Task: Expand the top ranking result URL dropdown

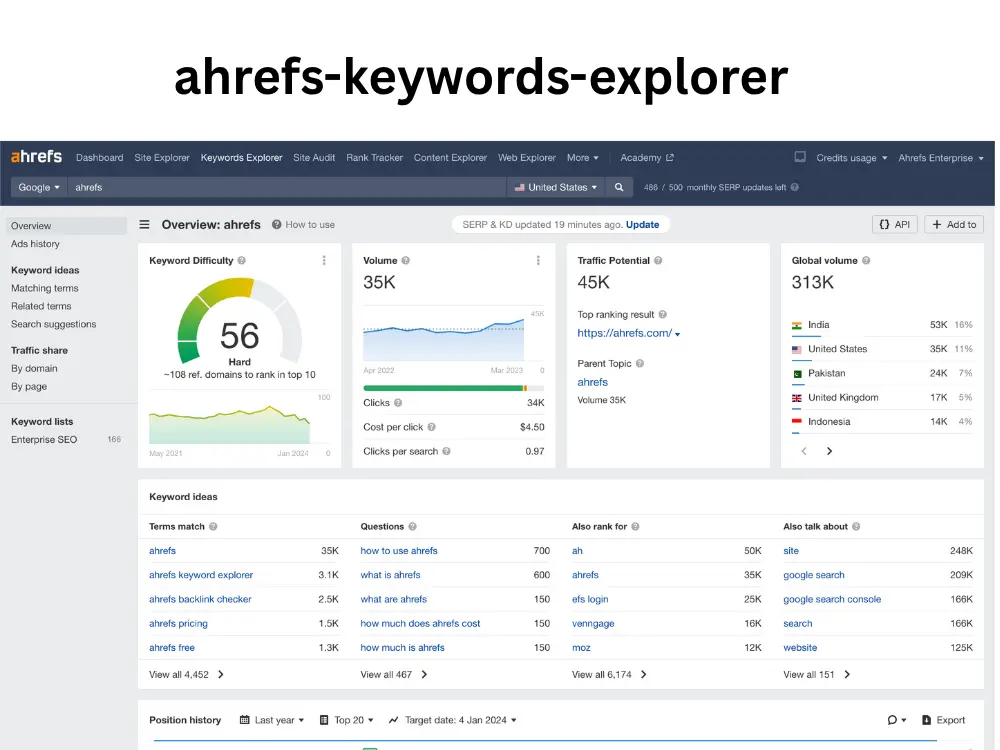Action: pos(677,334)
